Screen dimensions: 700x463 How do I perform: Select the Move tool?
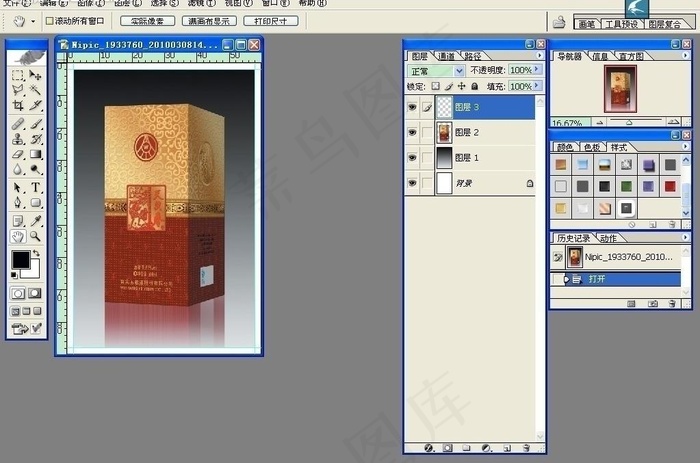[x=35, y=75]
